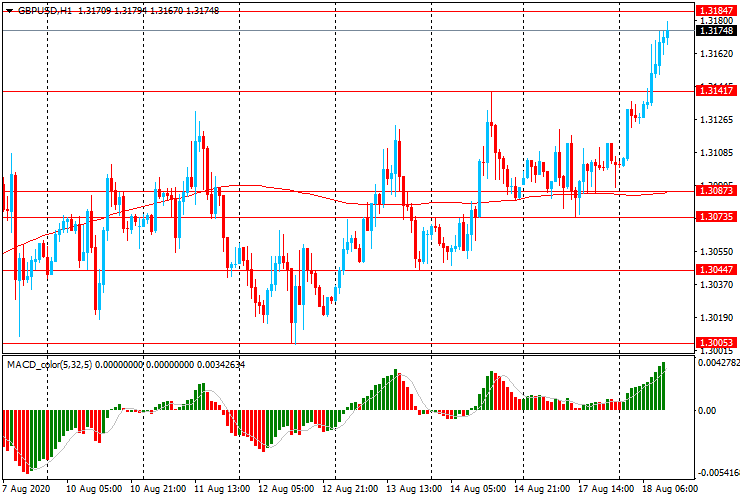Select the 17 Aug 14:00 time label
This screenshot has height=500, width=740.
603,491
